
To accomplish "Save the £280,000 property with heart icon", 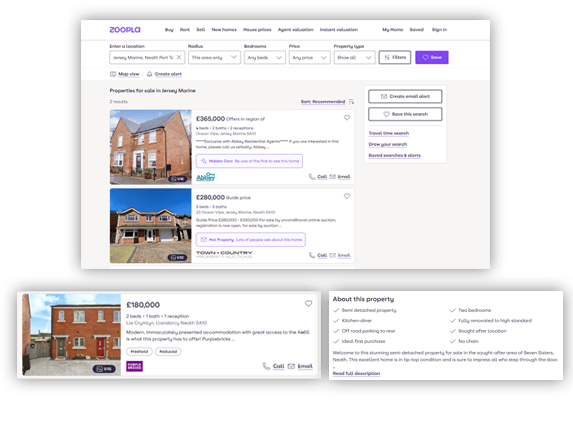I will pos(347,196).
